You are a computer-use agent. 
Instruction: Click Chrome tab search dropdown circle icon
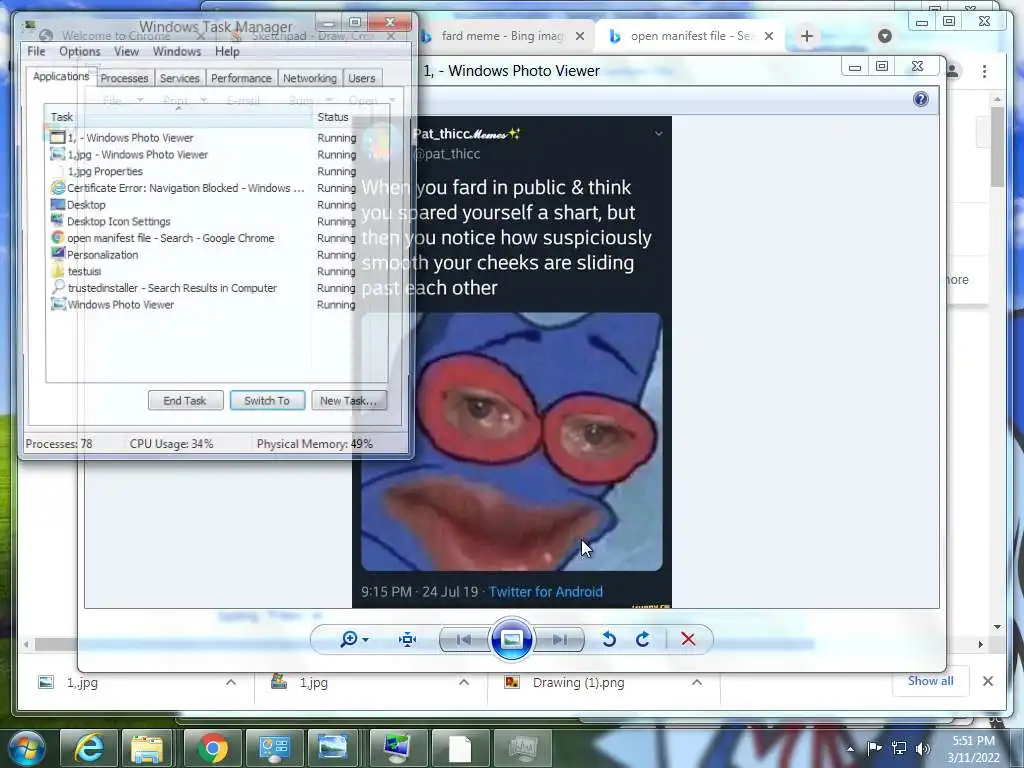[x=884, y=36]
